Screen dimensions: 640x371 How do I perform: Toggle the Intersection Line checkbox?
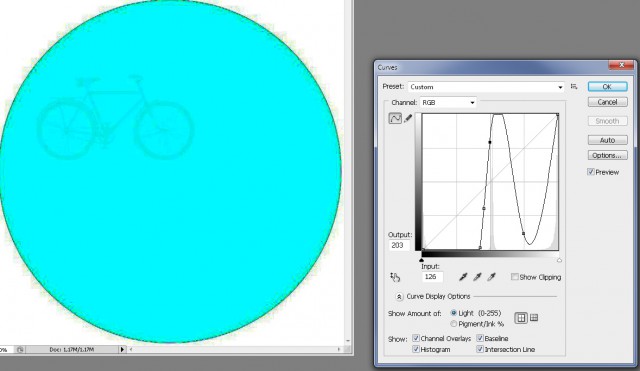[x=480, y=349]
